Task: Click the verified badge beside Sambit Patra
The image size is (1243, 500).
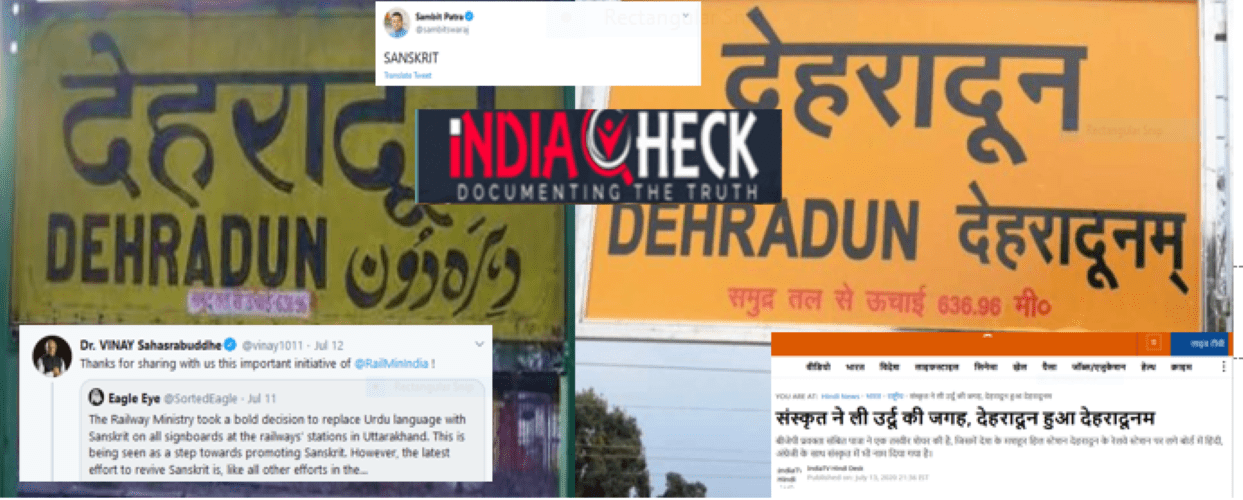Action: point(469,17)
